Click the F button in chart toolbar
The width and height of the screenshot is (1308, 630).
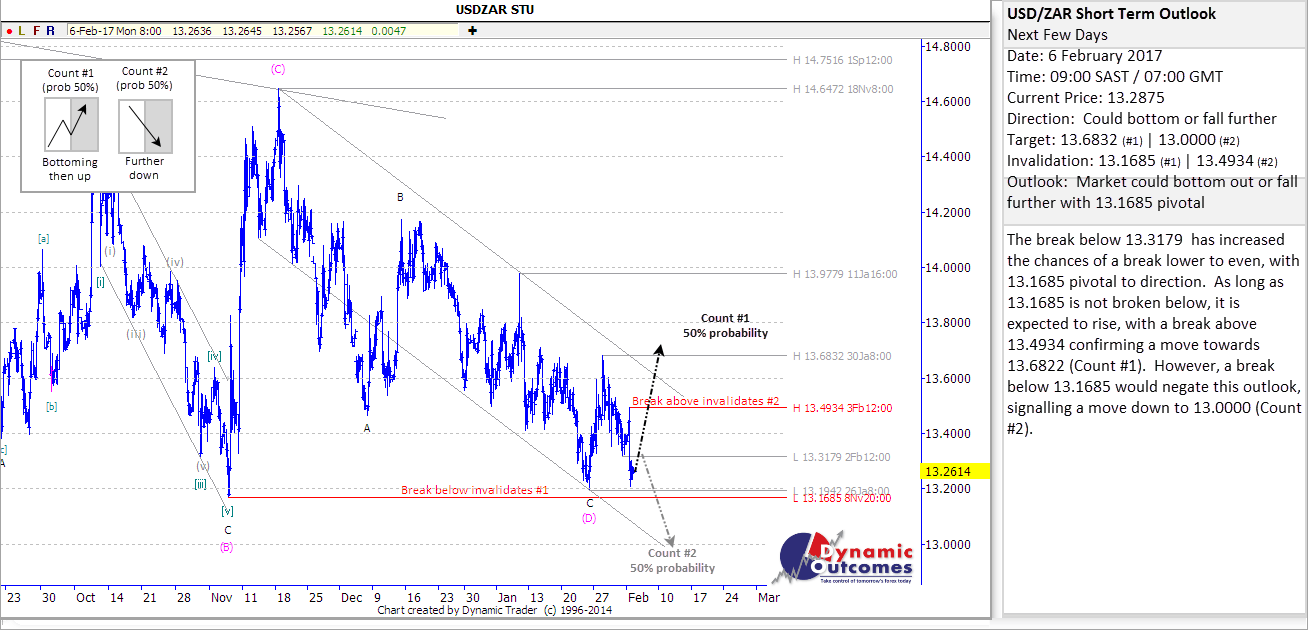click(37, 31)
